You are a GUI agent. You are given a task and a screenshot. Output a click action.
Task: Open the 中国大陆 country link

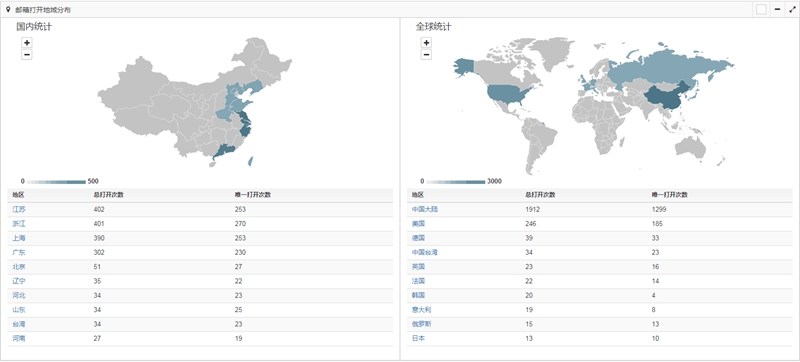point(425,210)
